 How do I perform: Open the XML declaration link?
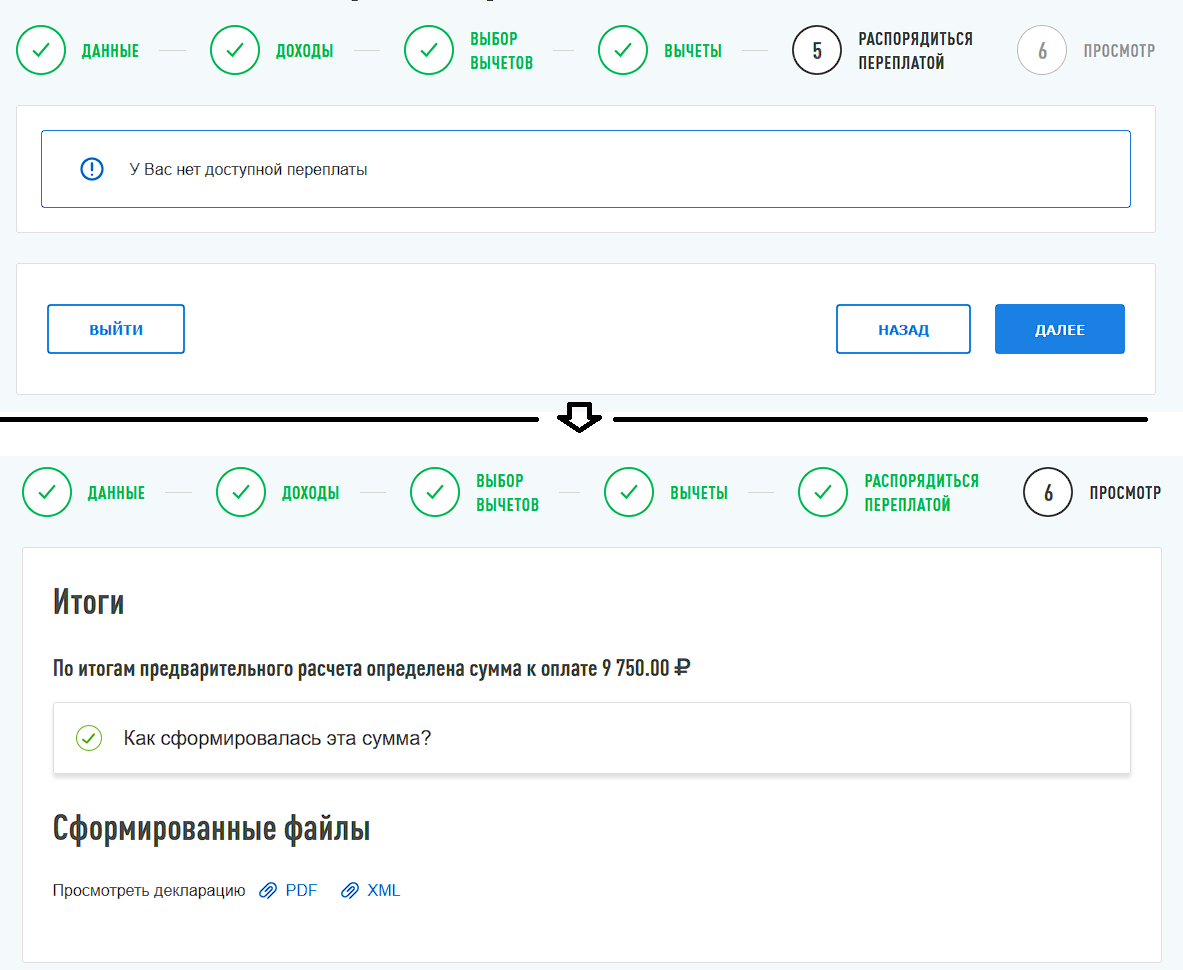(x=383, y=890)
